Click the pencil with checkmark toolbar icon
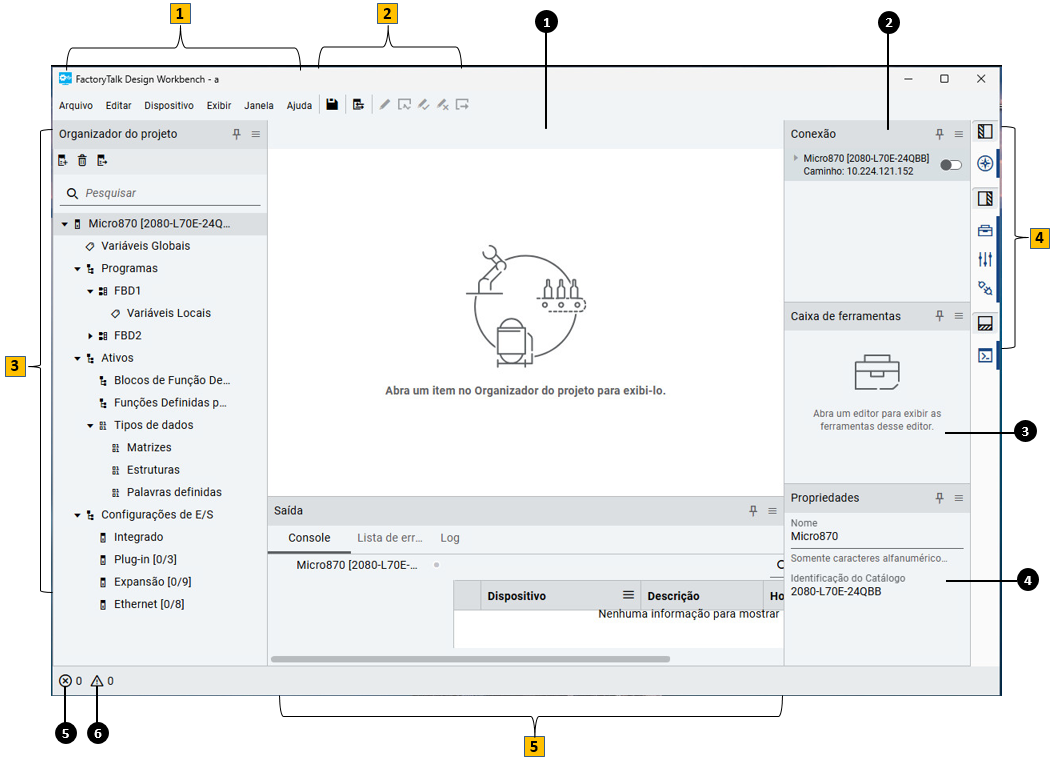This screenshot has width=1053, height=762. (x=423, y=104)
